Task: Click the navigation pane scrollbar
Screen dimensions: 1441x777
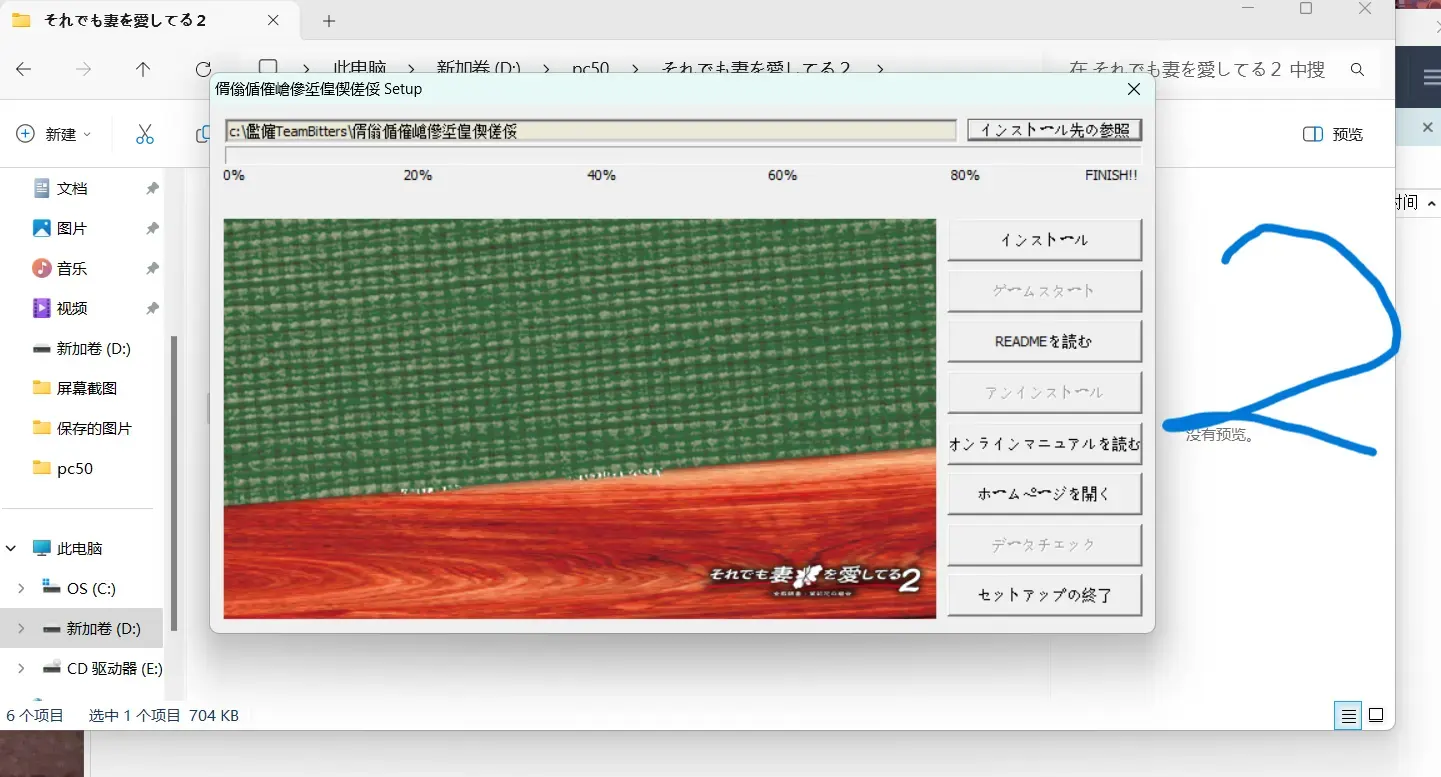Action: (x=174, y=482)
